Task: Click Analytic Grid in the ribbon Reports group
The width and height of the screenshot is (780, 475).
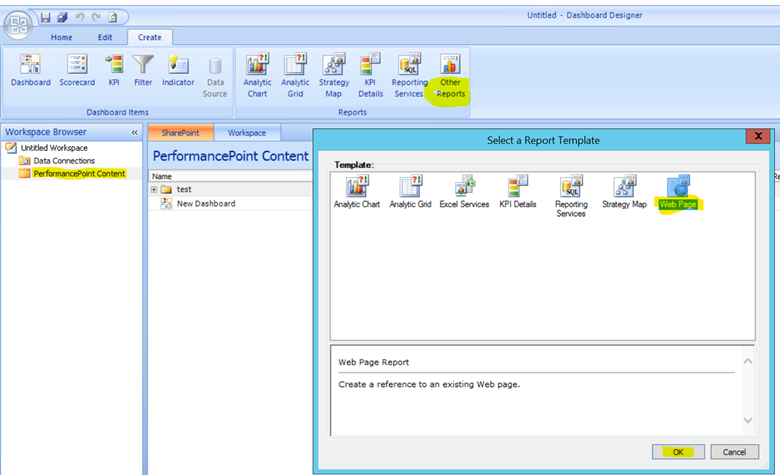Action: tap(295, 76)
